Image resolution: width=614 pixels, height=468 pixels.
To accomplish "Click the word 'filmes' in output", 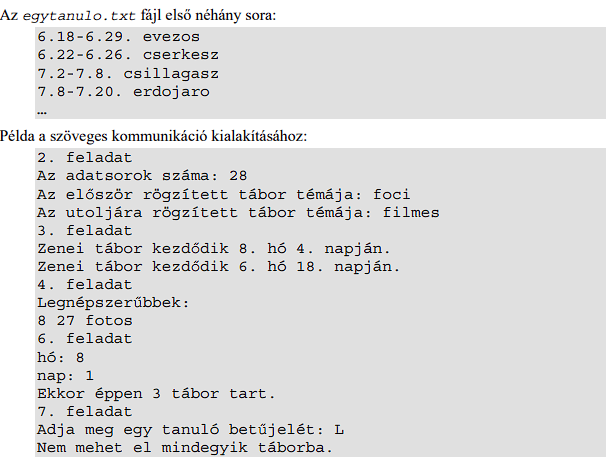I will coord(411,212).
